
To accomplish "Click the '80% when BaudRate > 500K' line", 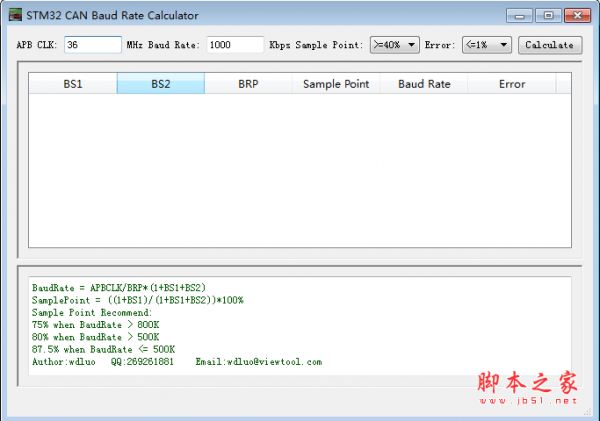I will (x=96, y=337).
